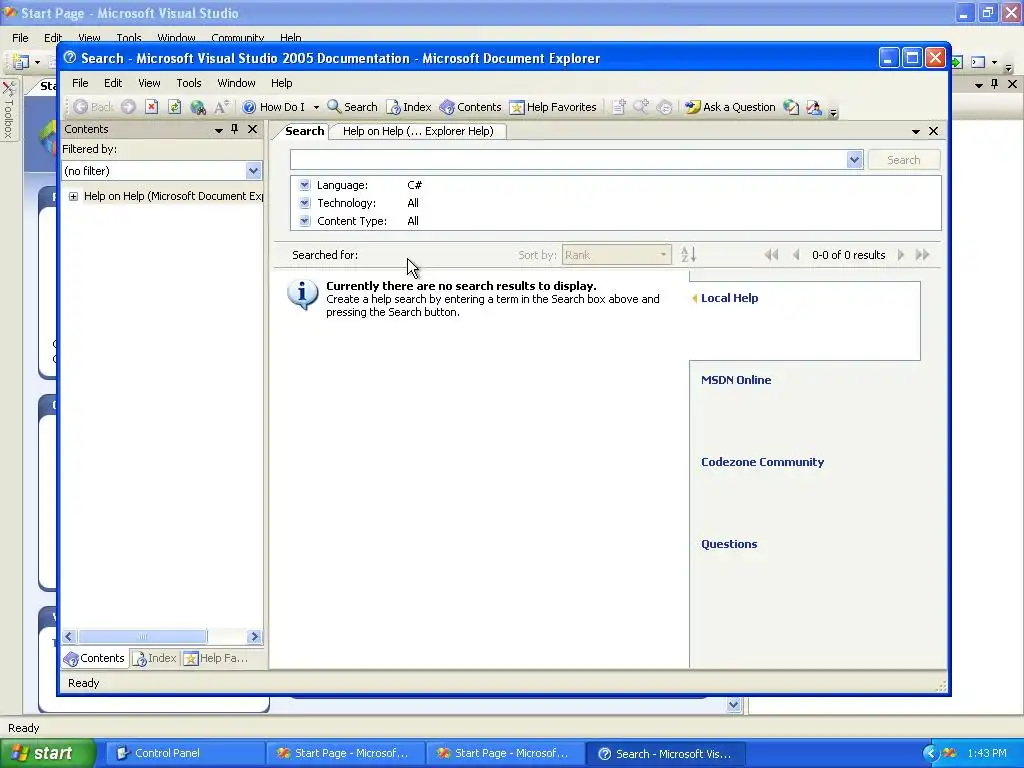This screenshot has width=1024, height=768.
Task: Open the Contents pane window position dropdown
Action: (x=219, y=130)
